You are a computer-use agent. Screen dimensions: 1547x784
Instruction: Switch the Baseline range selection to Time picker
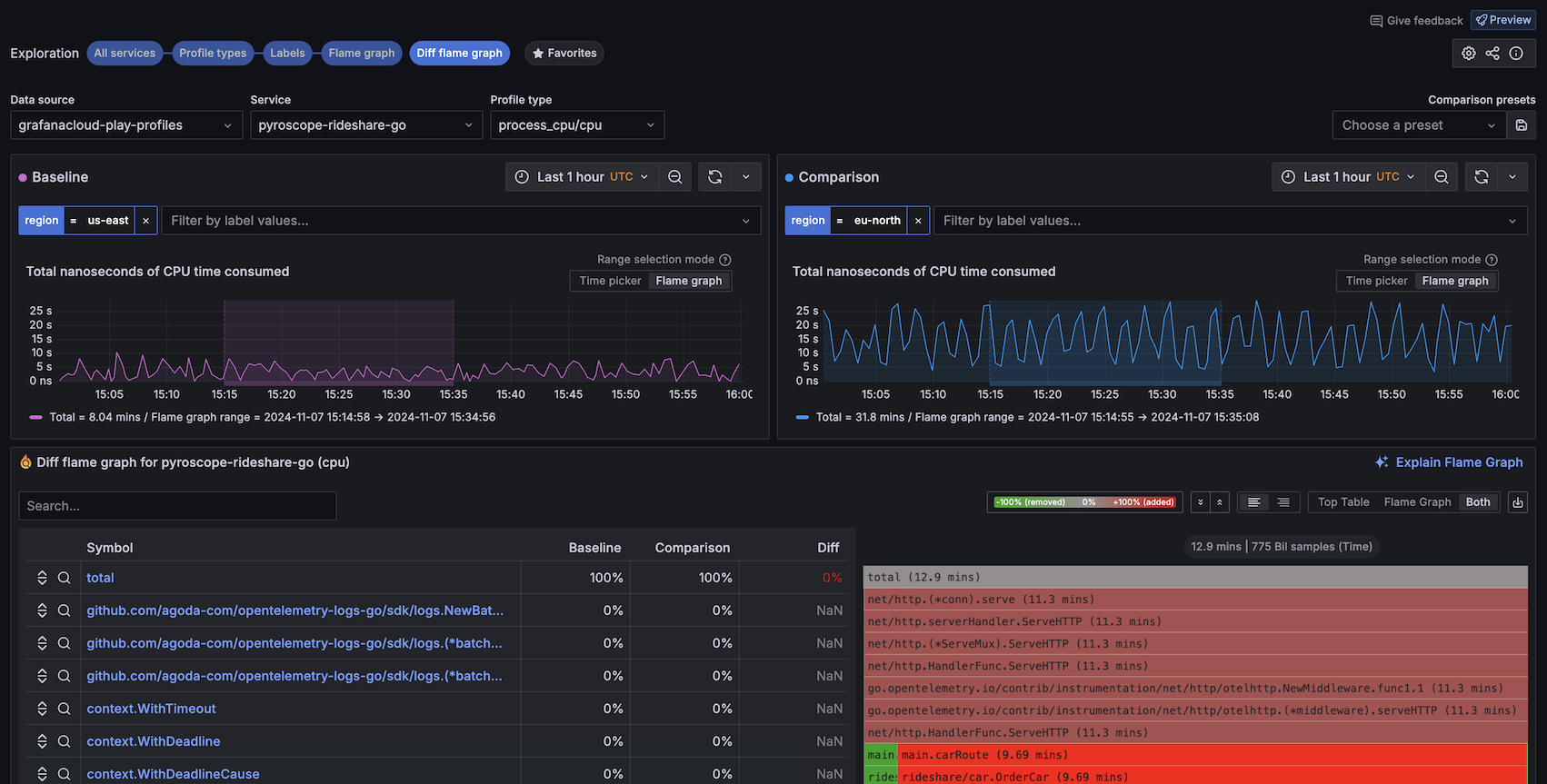click(610, 281)
